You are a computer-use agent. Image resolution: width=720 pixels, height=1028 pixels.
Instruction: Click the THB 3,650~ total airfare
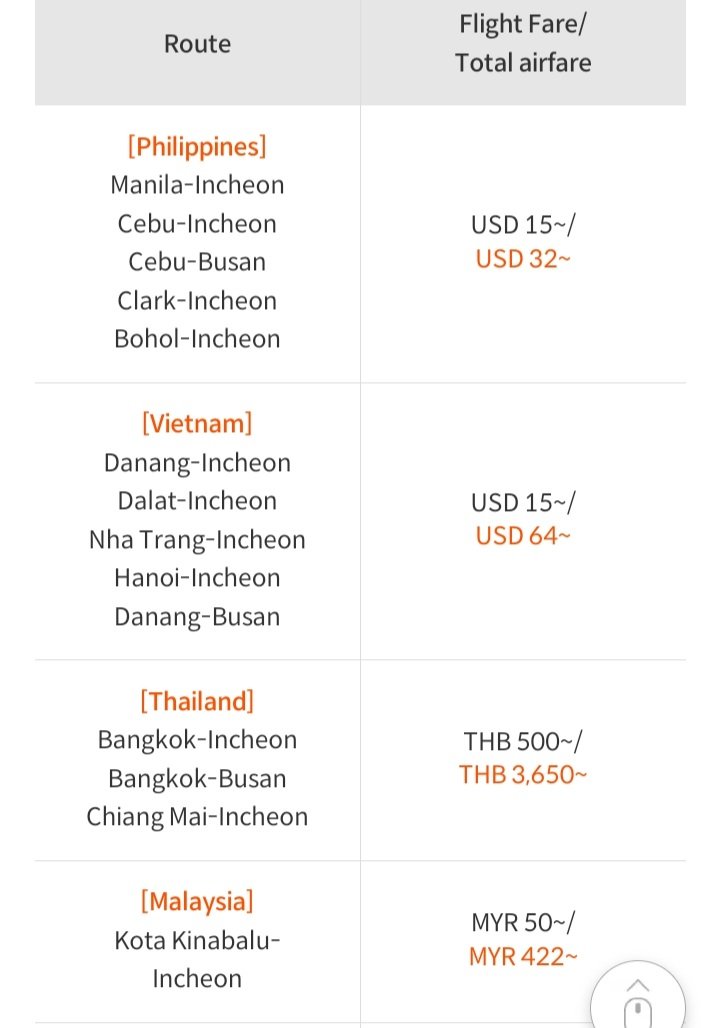coord(523,774)
